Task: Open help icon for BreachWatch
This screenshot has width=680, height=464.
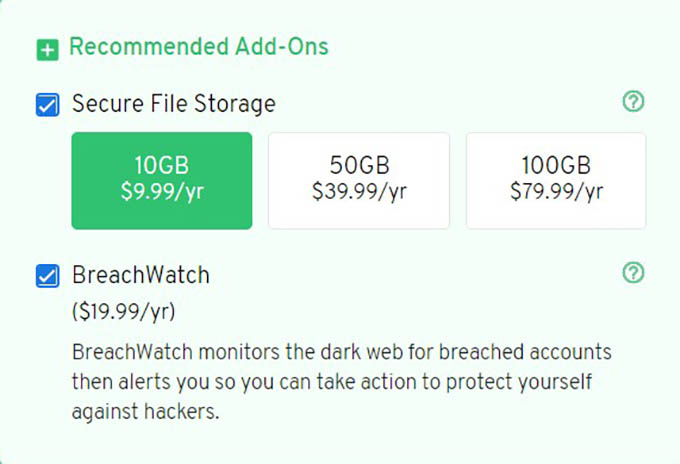Action: coord(633,273)
